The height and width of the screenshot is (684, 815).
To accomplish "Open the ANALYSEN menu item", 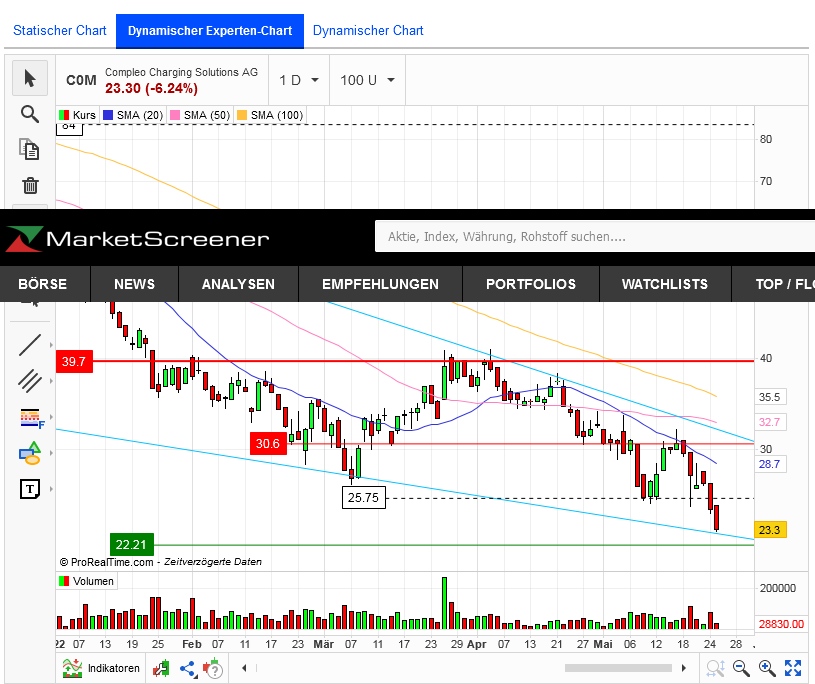I will pos(238,284).
